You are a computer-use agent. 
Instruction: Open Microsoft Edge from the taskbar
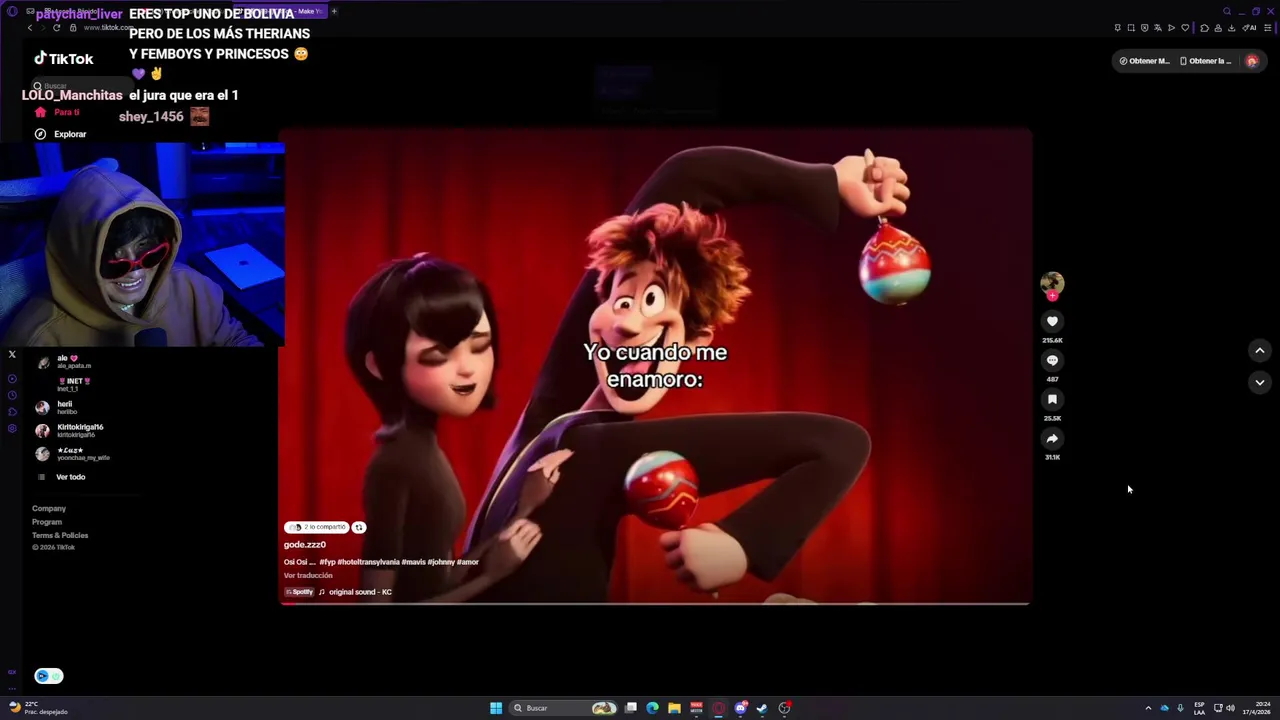pos(652,708)
